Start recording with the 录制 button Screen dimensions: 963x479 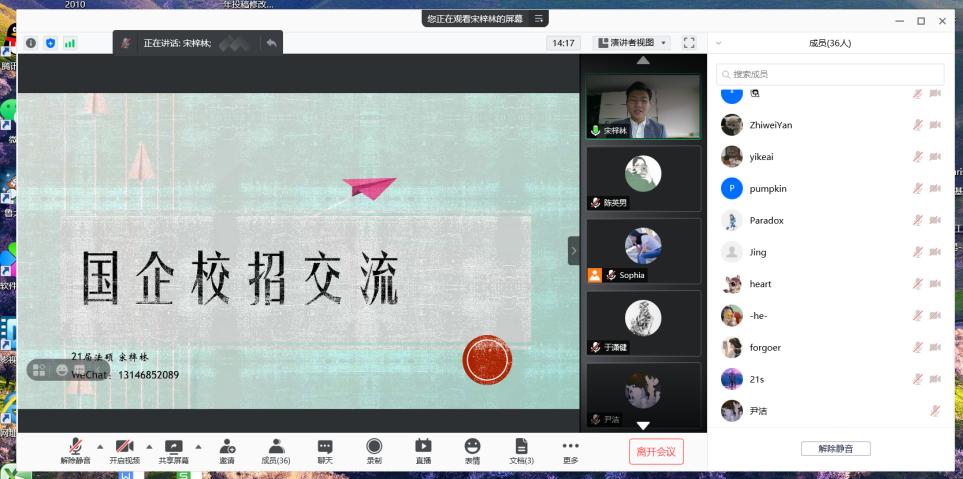point(374,450)
